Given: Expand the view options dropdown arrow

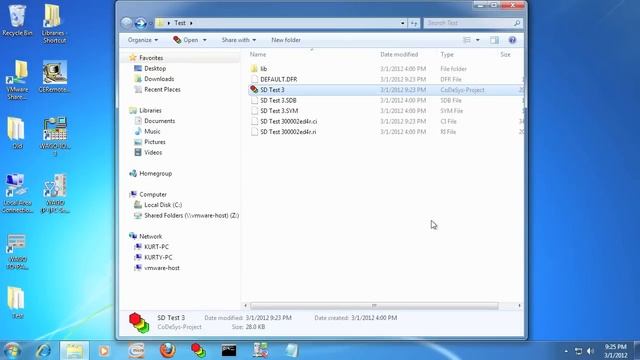Looking at the screenshot, I should pyautogui.click(x=478, y=40).
